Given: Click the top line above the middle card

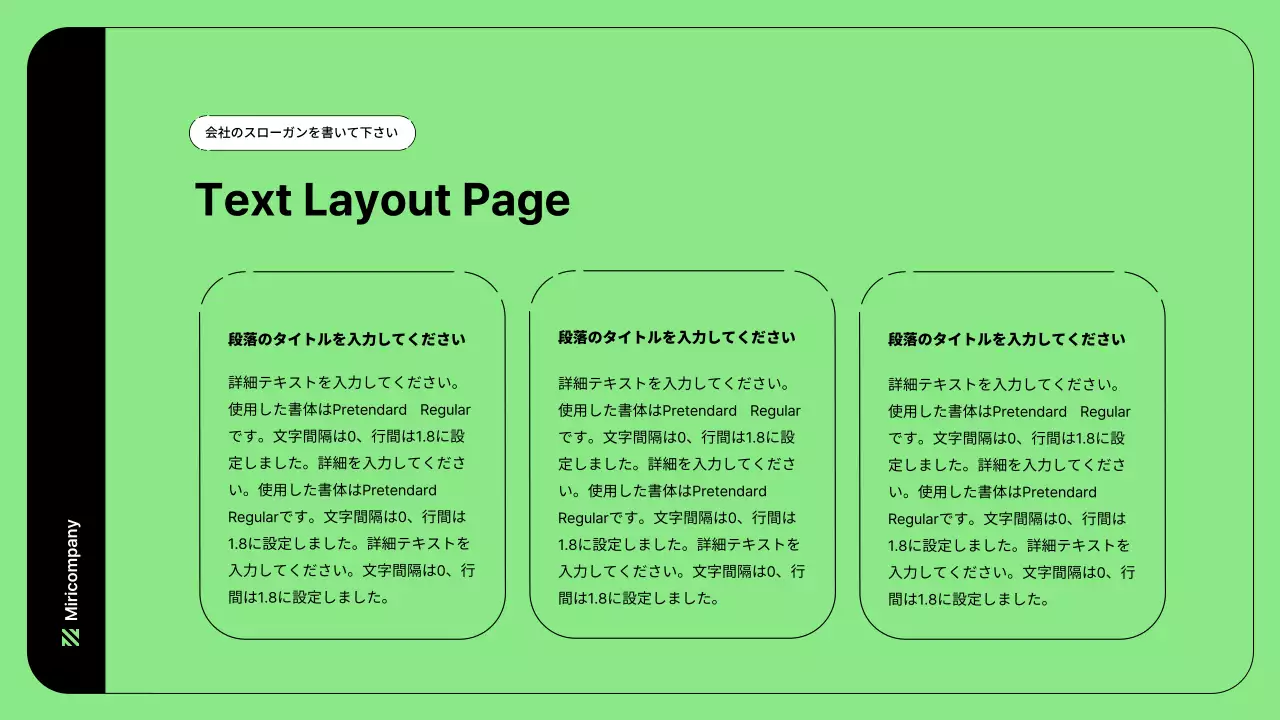Looking at the screenshot, I should 682,270.
